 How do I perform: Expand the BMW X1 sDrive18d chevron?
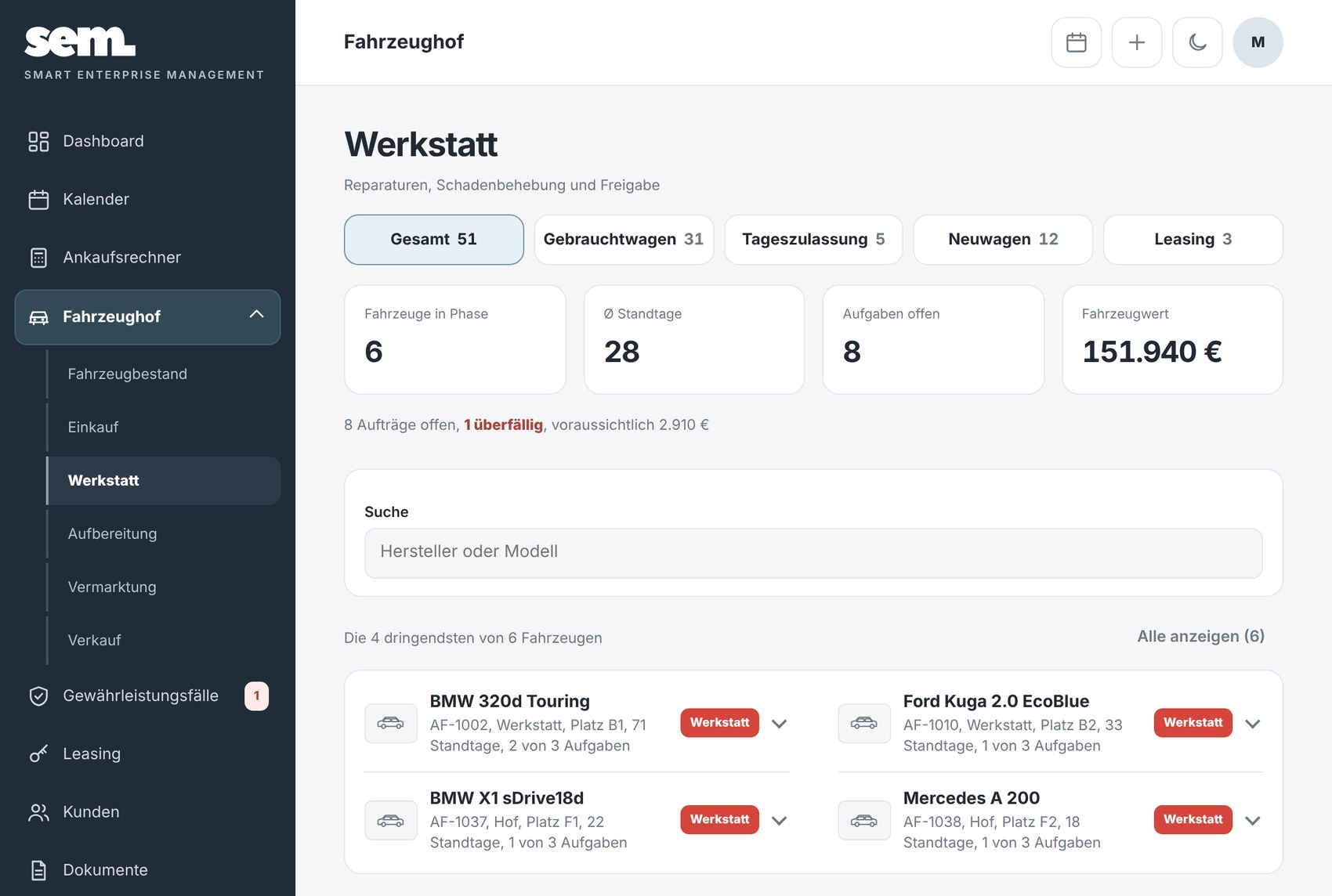[779, 820]
